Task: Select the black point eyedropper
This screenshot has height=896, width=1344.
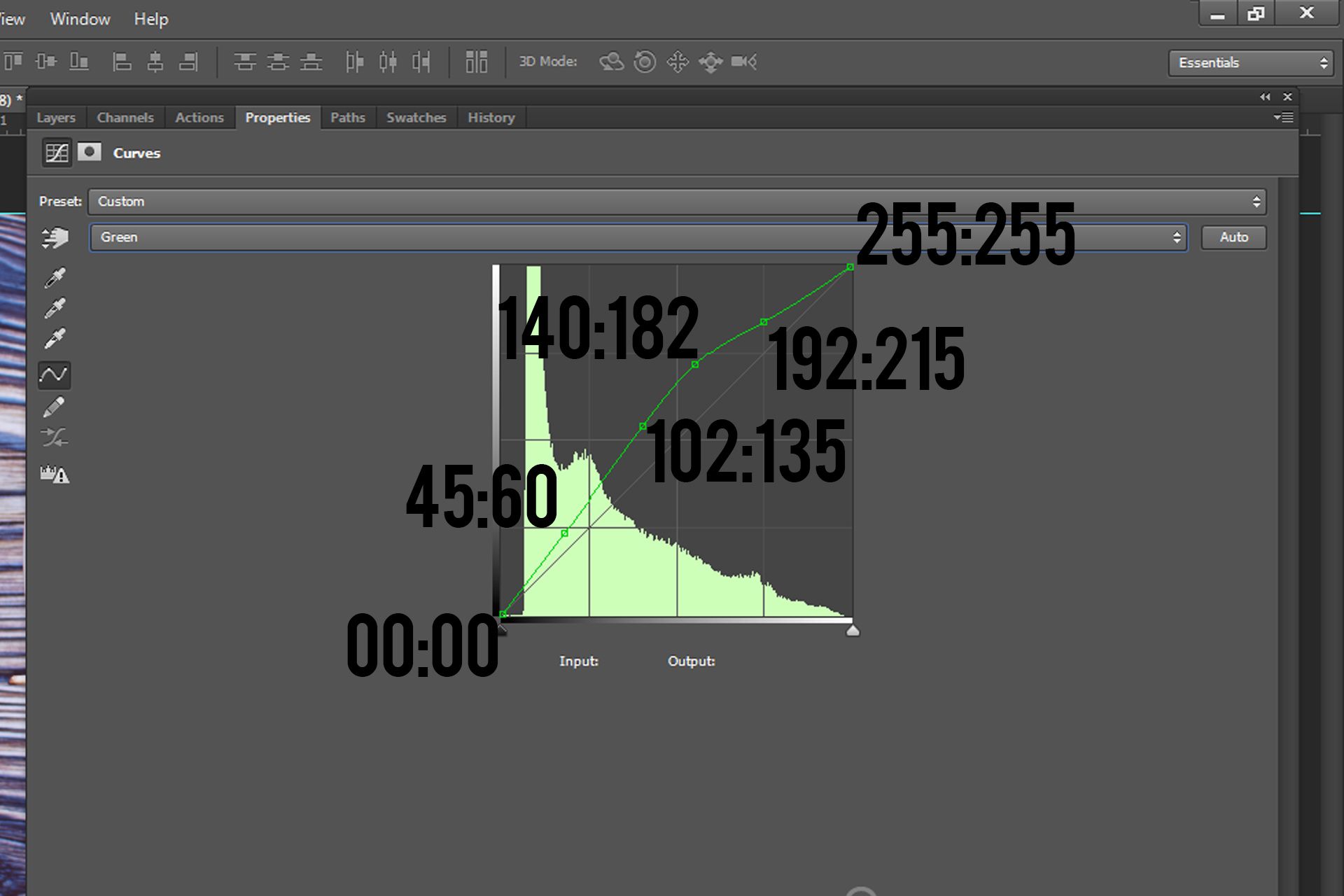Action: click(x=55, y=276)
